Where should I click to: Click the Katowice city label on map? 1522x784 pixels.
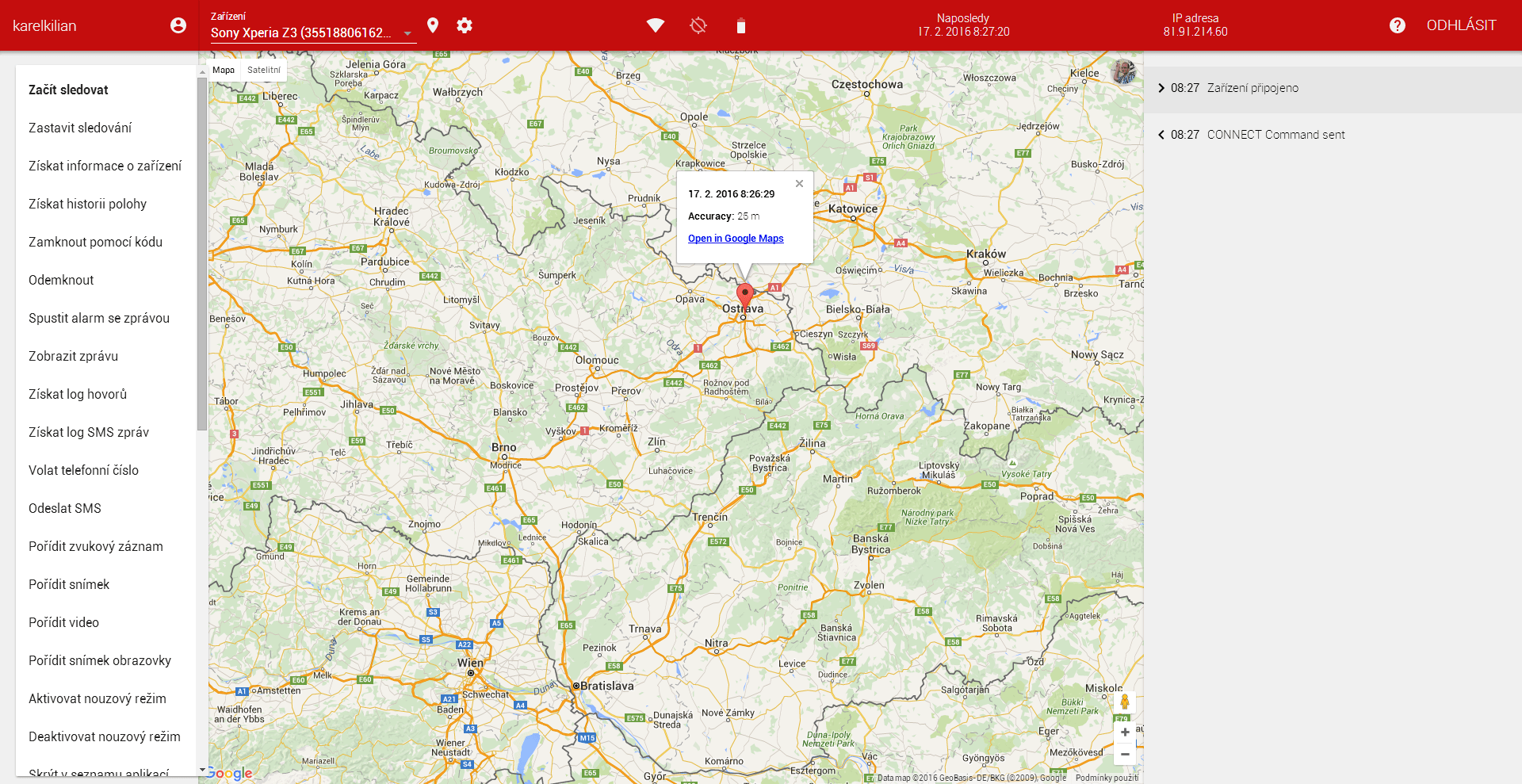pyautogui.click(x=853, y=208)
